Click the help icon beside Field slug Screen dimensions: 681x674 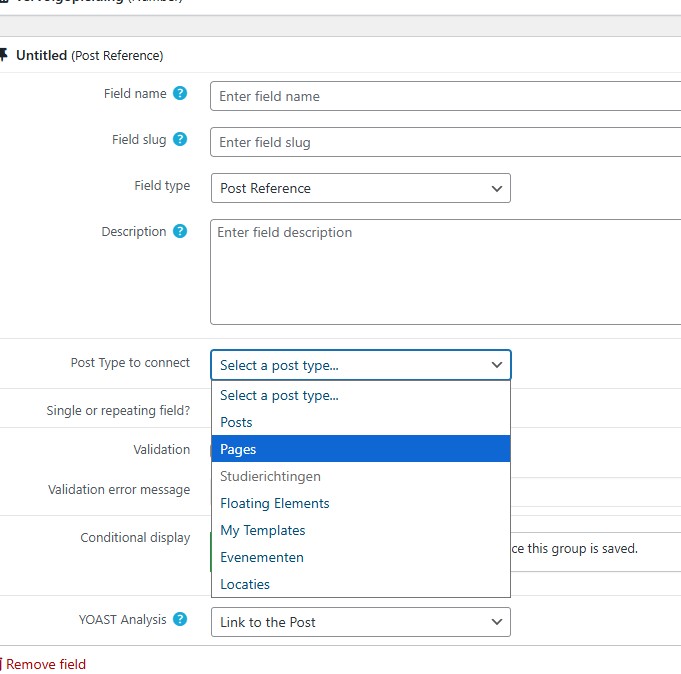180,140
